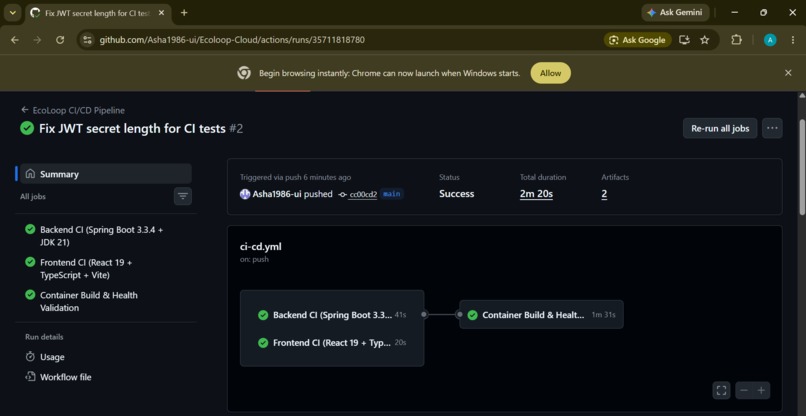Dismiss the Chrome startup notification bar
The width and height of the screenshot is (806, 416).
coord(788,73)
